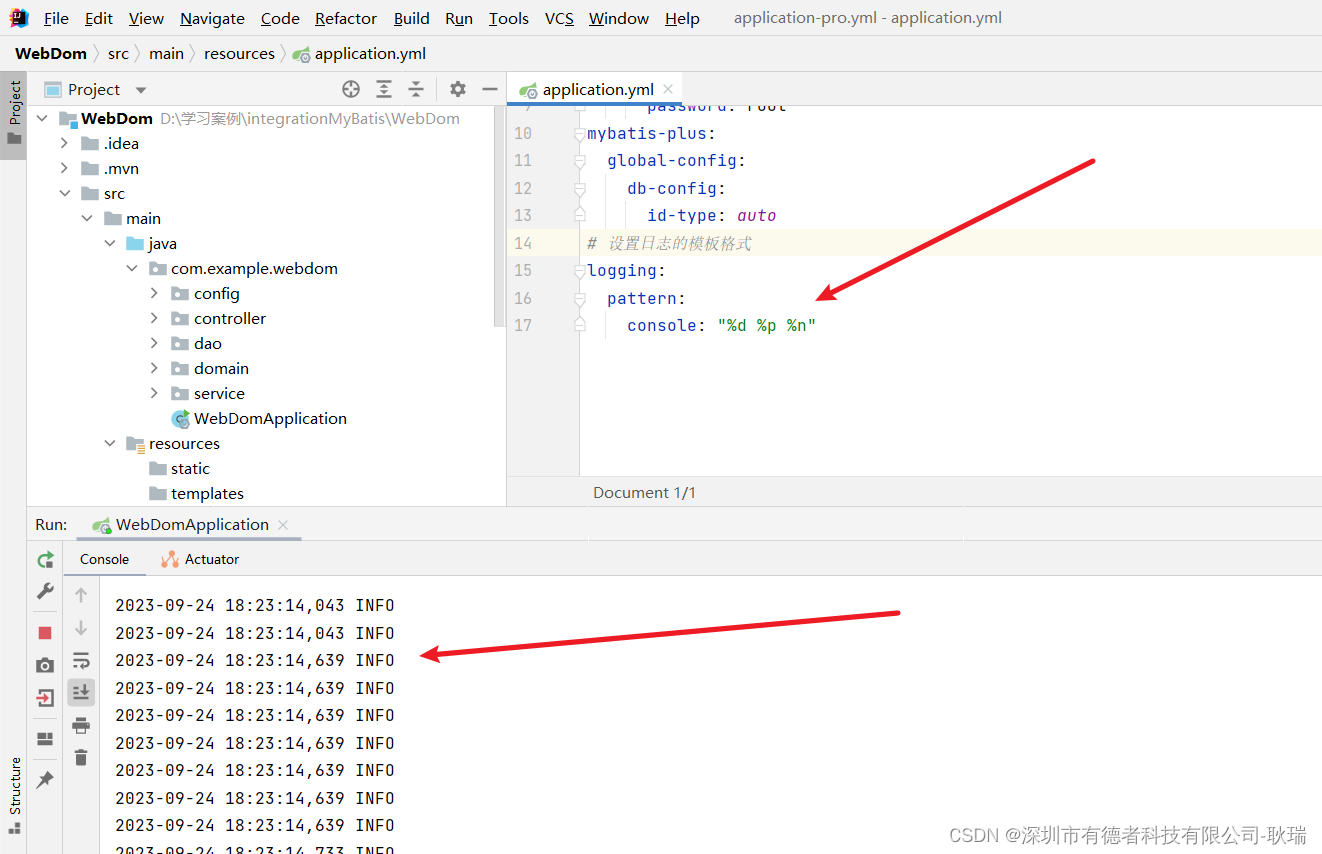Click application.yml in the breadcrumb bar
This screenshot has height=854, width=1322.
(x=359, y=54)
